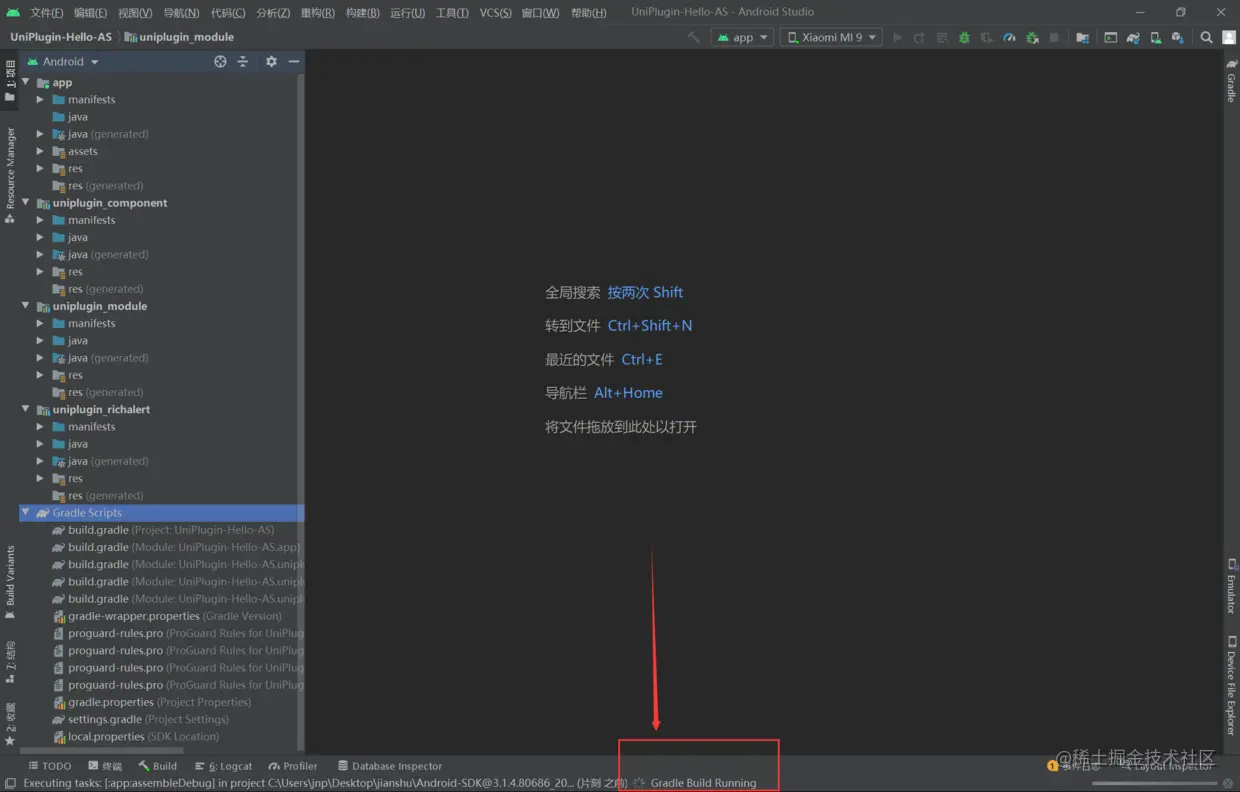Open the Xiaomi MI 9 device dropdown
This screenshot has width=1240, height=792.
[x=831, y=37]
